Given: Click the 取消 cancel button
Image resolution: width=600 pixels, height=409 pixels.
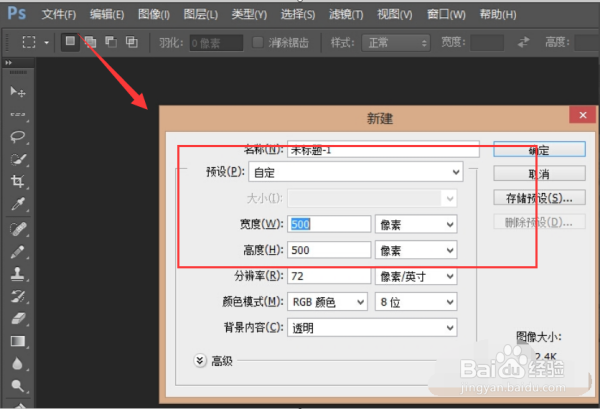Looking at the screenshot, I should point(539,174).
